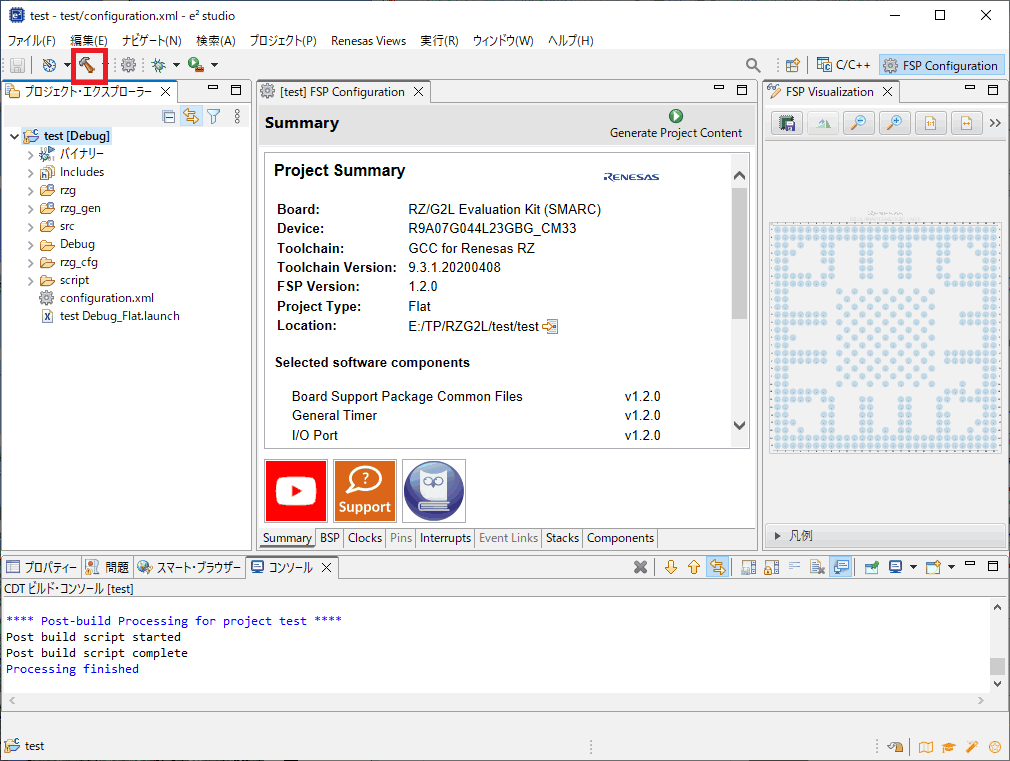Start debugging with the green bug icon

click(x=158, y=65)
